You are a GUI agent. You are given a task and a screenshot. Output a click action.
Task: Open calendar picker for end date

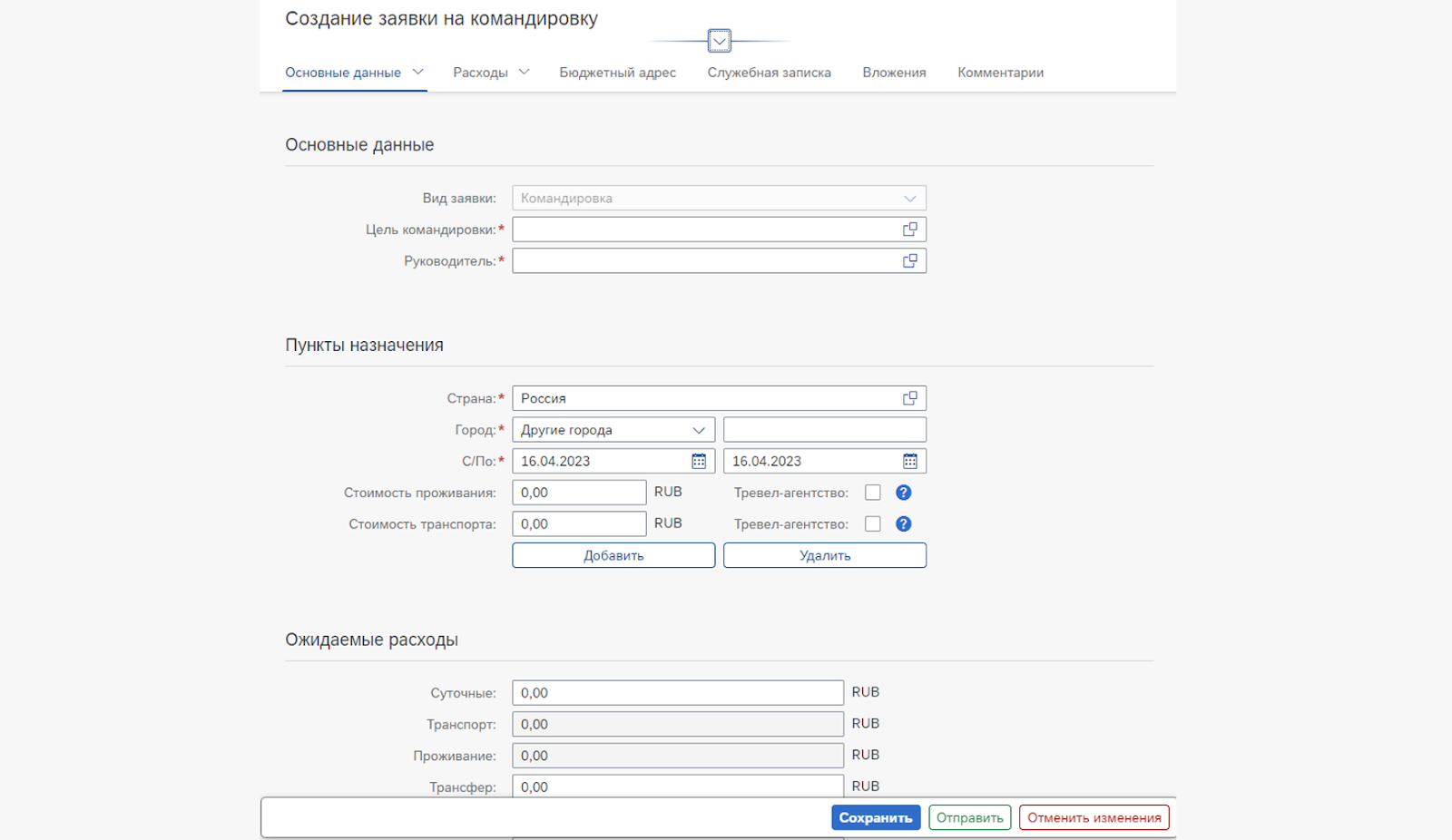pos(909,462)
